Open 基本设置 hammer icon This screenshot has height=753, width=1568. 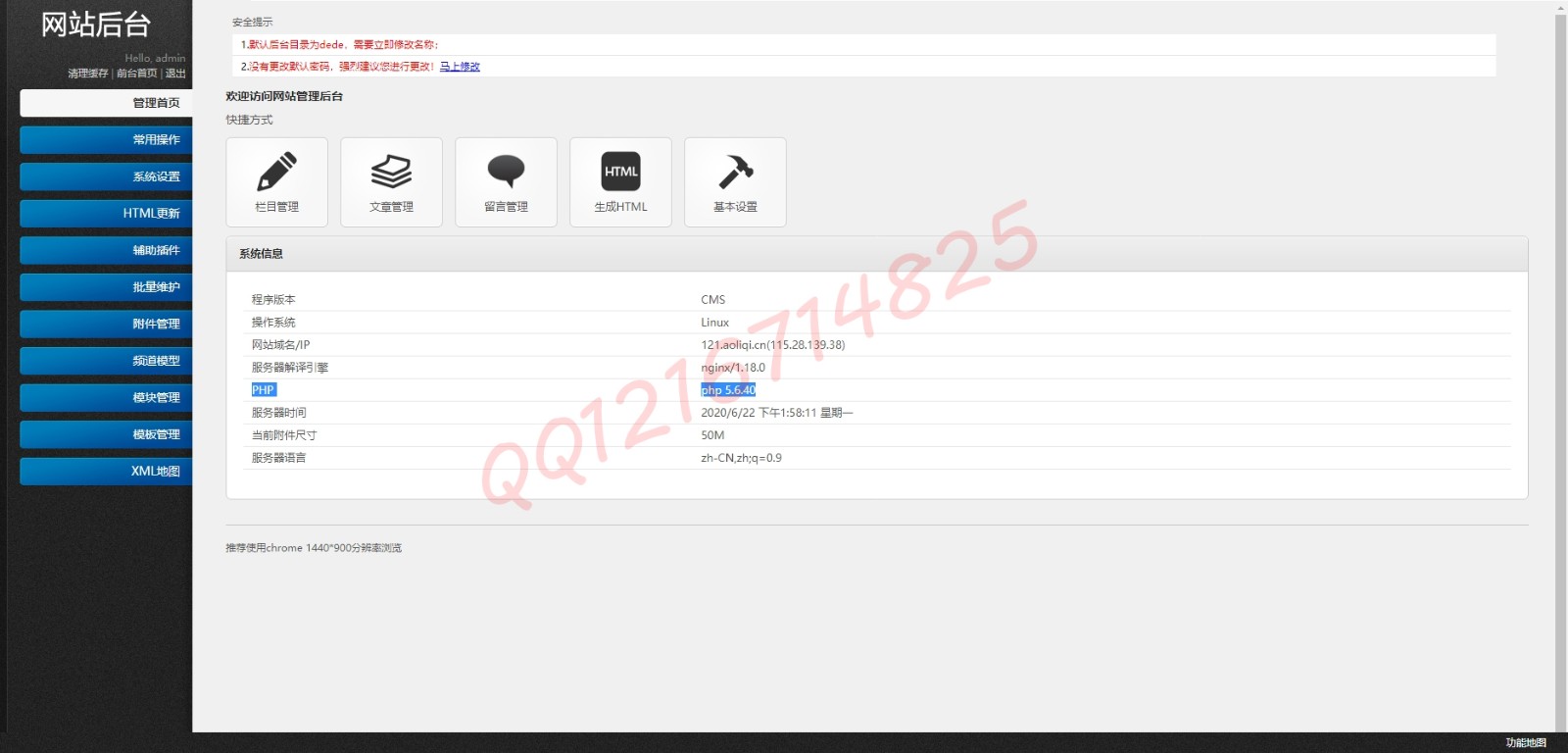click(x=735, y=172)
